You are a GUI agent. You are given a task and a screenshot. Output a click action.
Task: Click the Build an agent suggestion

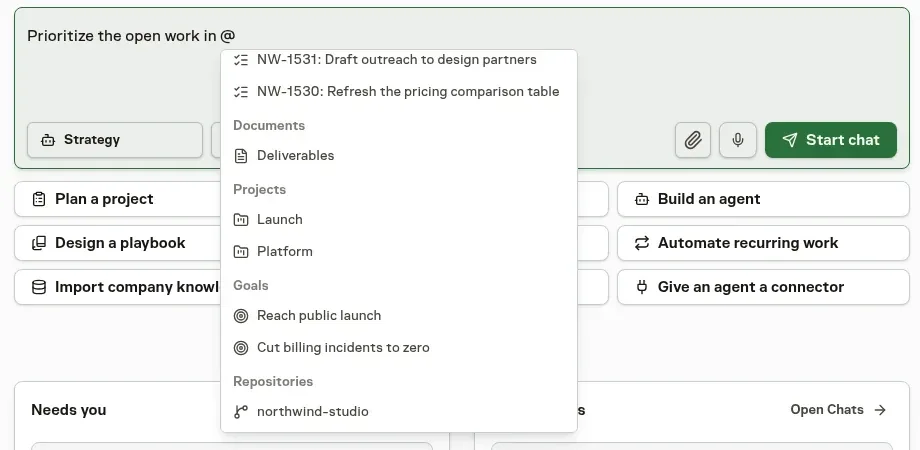click(x=763, y=199)
